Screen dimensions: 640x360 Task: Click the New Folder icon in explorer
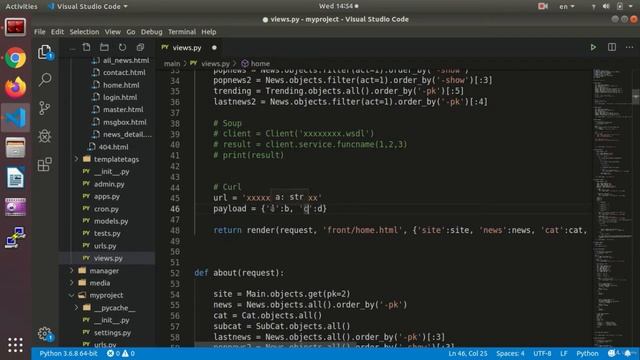pos(104,47)
